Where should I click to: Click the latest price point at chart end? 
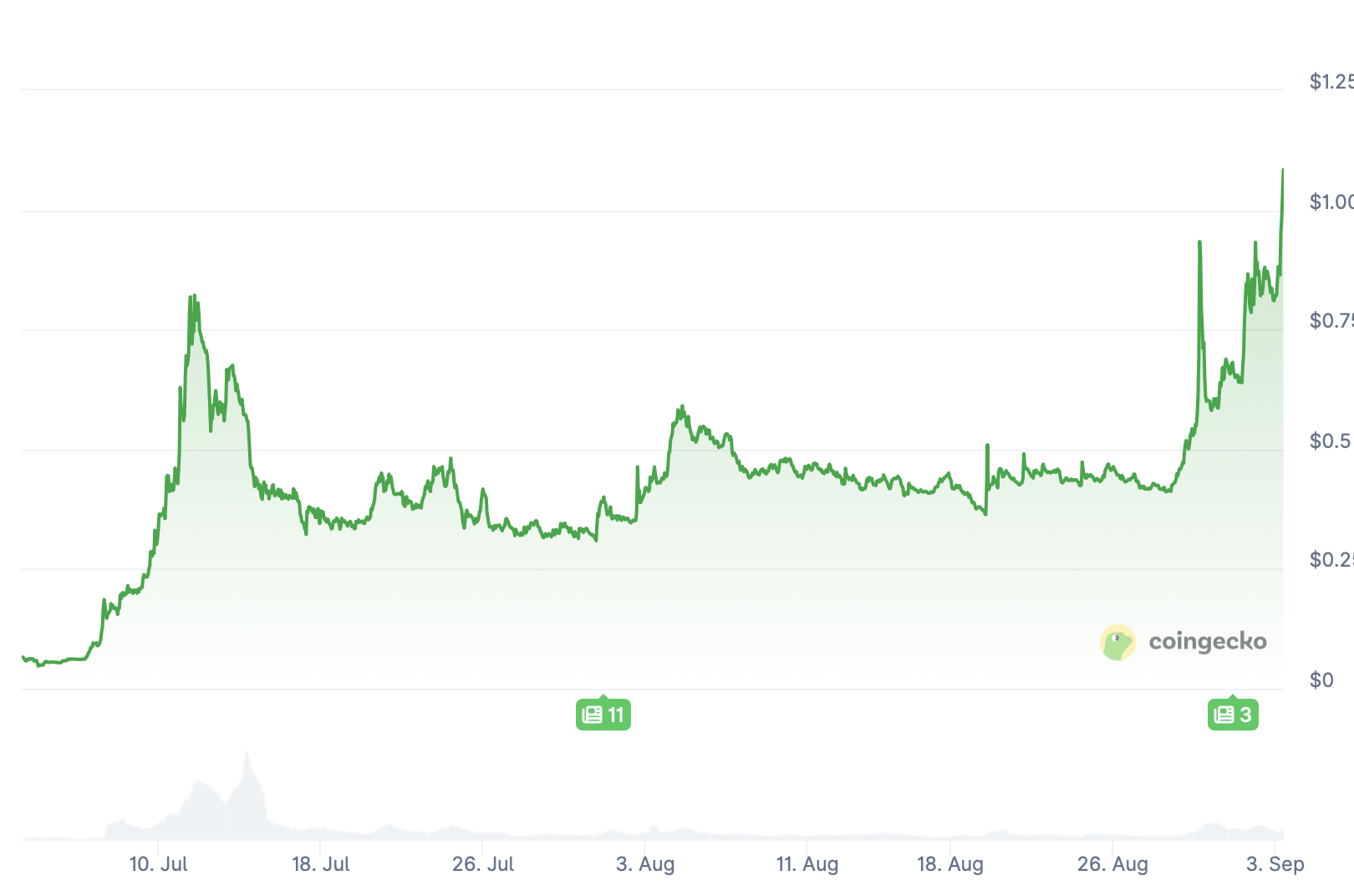1283,170
